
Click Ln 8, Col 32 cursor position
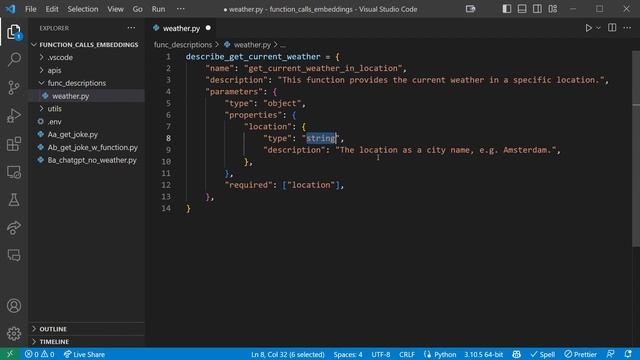tap(288, 354)
